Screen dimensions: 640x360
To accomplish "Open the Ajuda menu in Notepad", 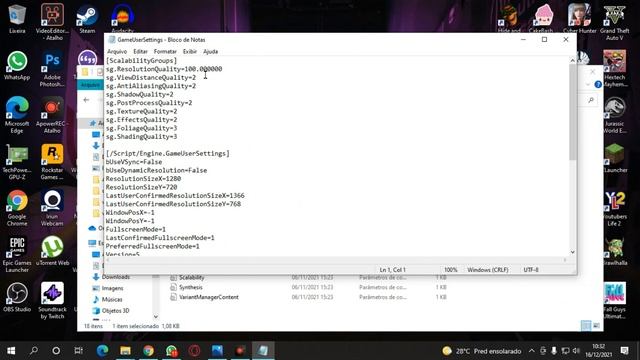I will click(210, 51).
